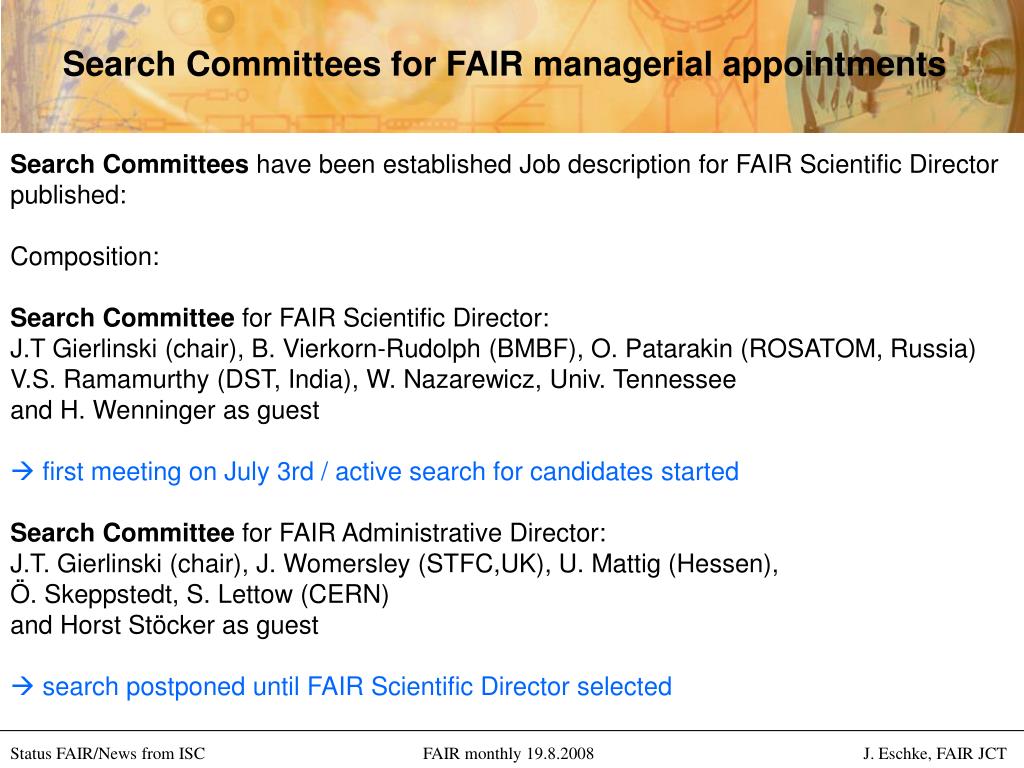Click "and Horst Stöcker as guest" line
Screen dimensions: 1024x768
(165, 626)
